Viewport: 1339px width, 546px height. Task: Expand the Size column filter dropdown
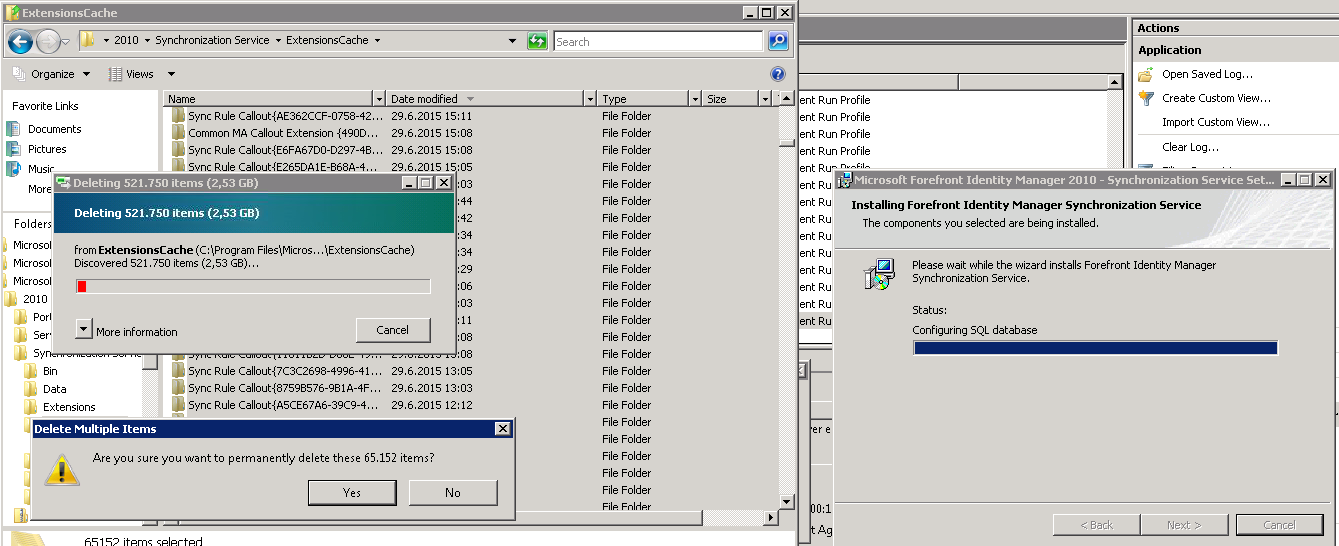[x=765, y=99]
